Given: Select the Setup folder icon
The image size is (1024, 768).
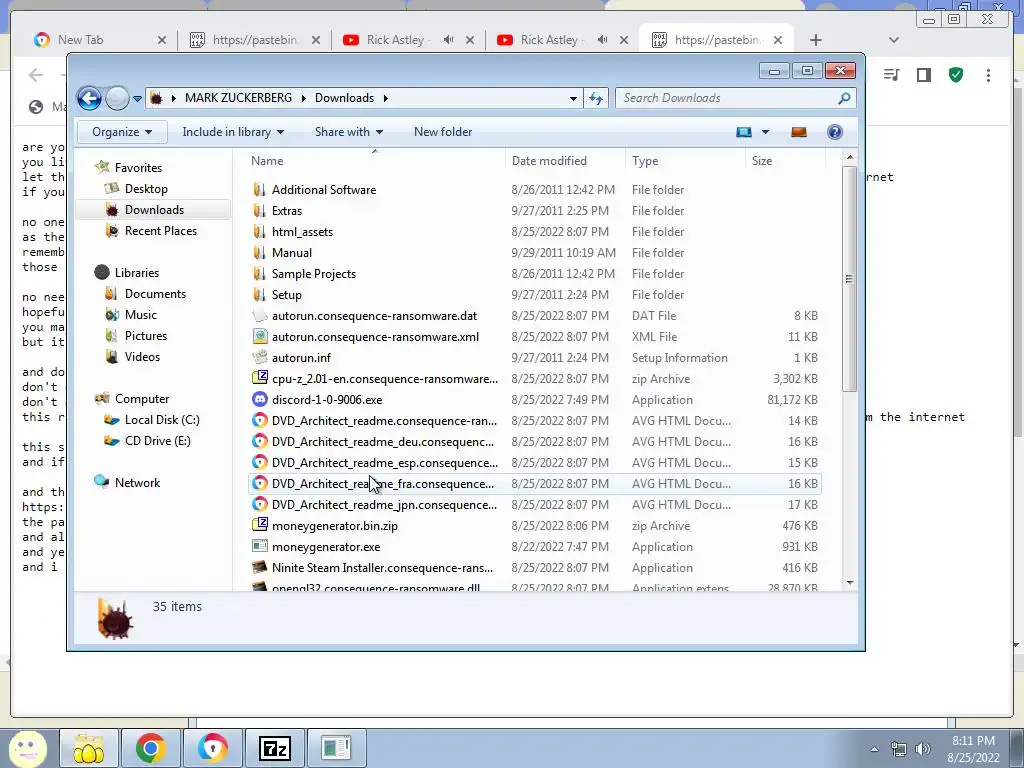Looking at the screenshot, I should point(259,295).
